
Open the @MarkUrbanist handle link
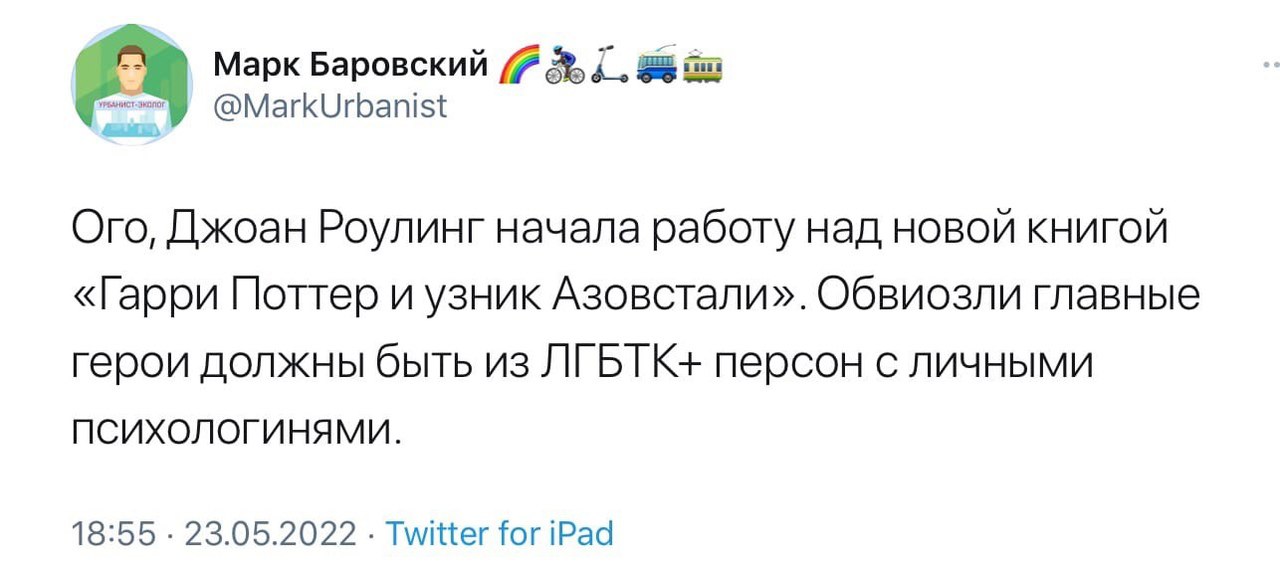coord(331,106)
